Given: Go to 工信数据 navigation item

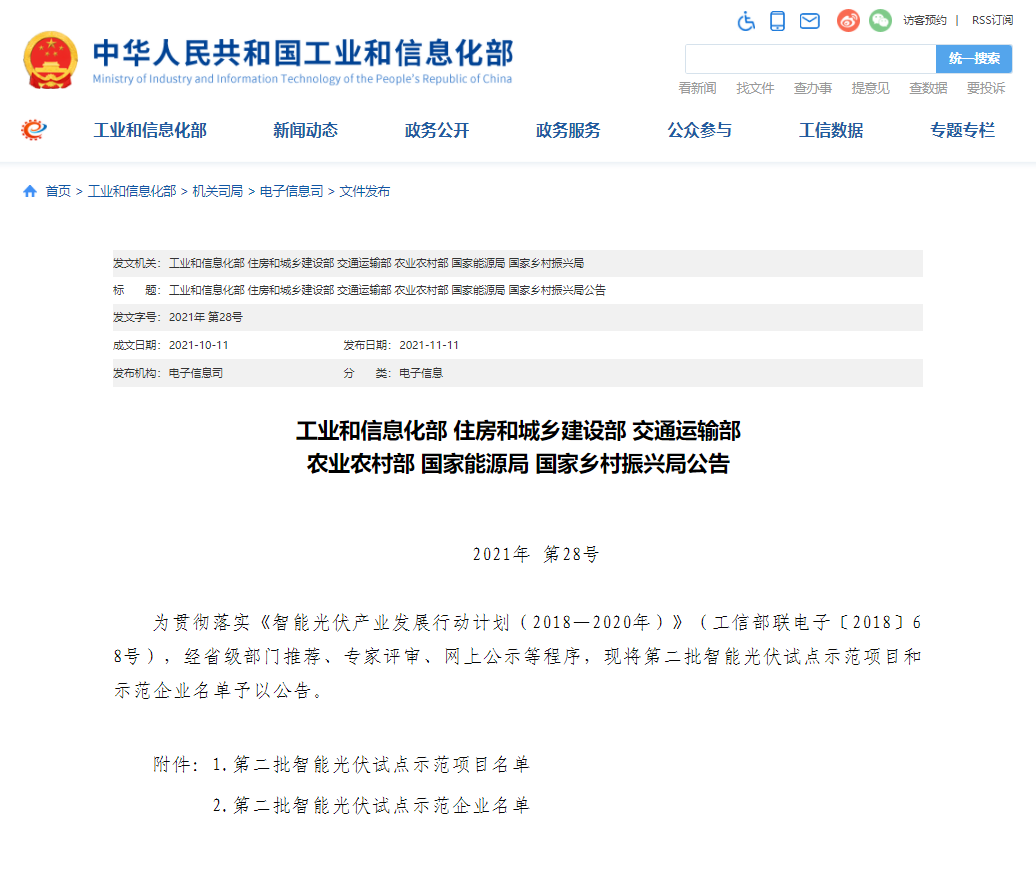Looking at the screenshot, I should (831, 130).
